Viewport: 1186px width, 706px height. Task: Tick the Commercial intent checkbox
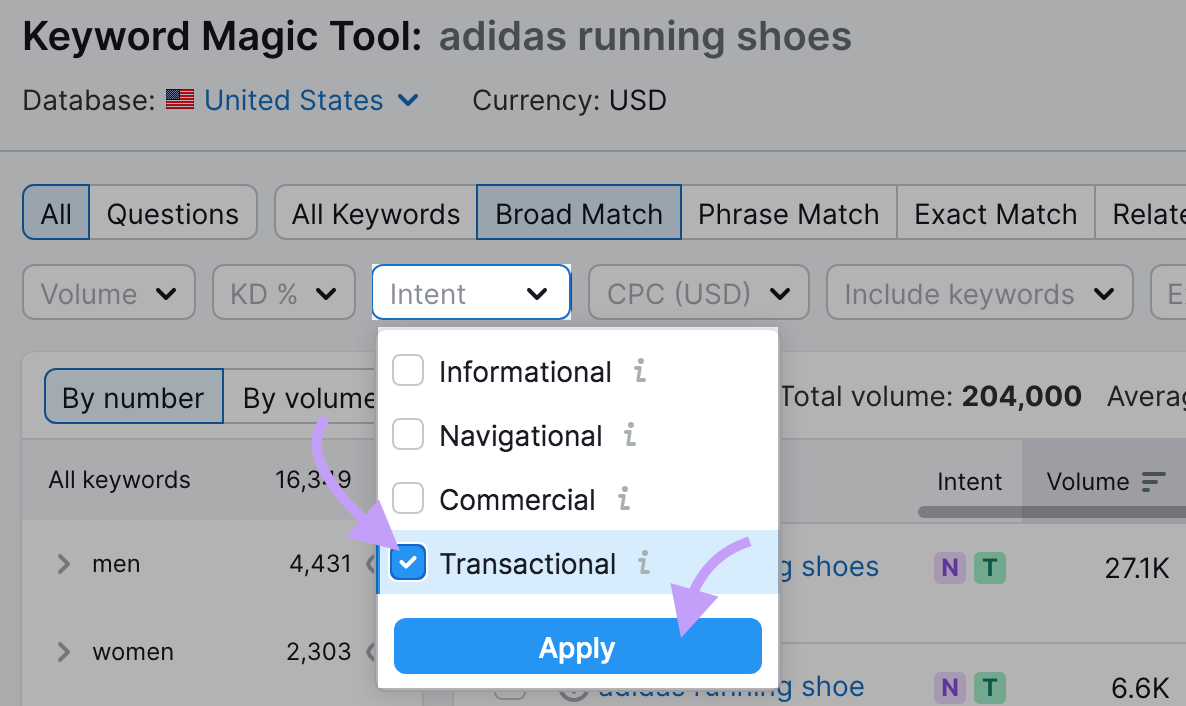click(x=408, y=498)
